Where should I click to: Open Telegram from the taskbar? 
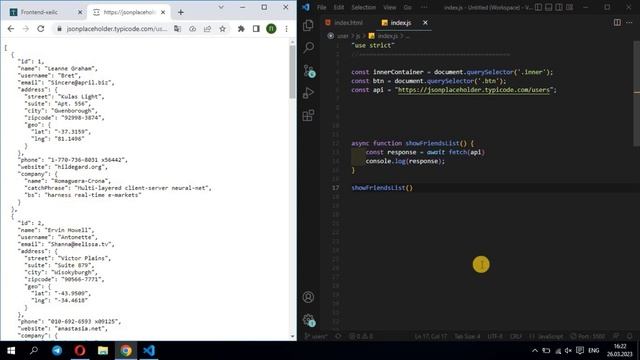(x=57, y=351)
